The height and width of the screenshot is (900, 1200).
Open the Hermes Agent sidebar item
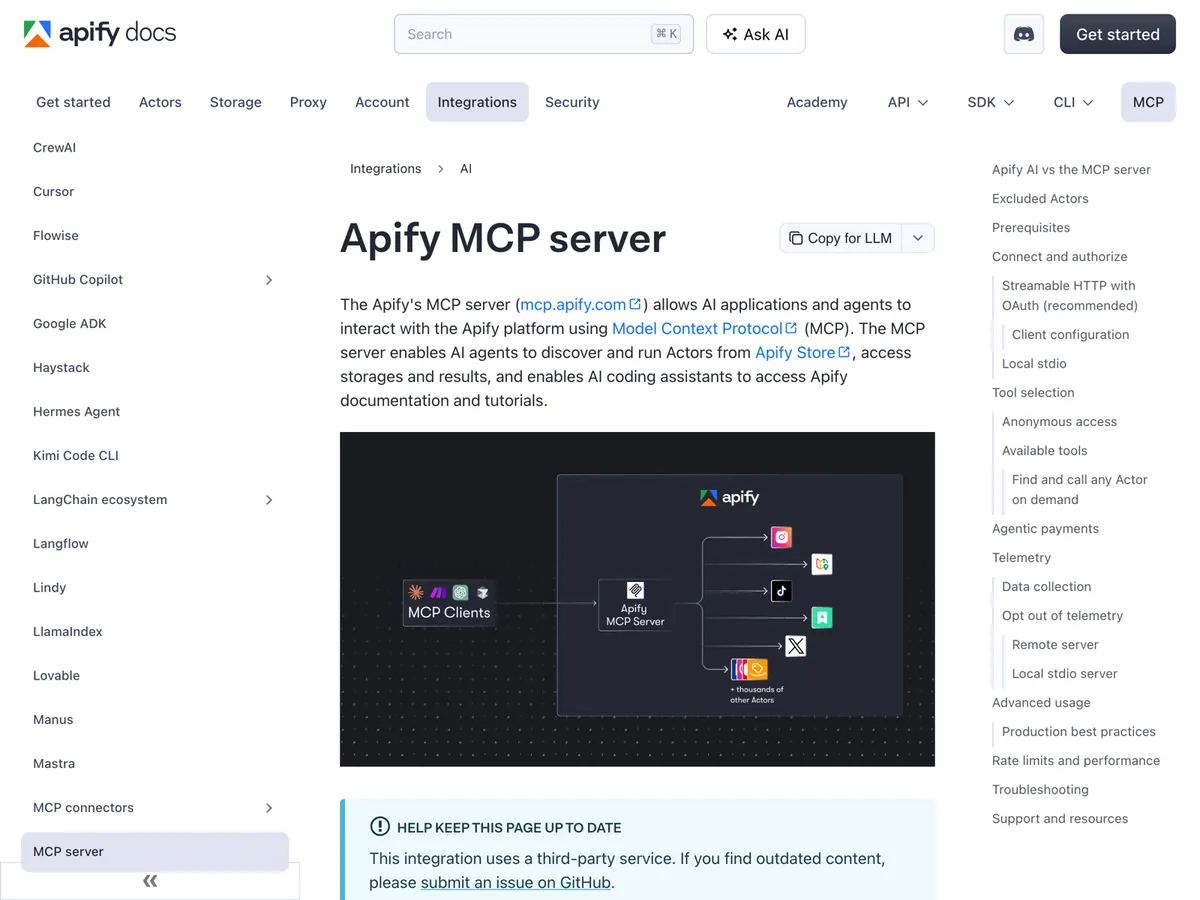click(x=77, y=412)
